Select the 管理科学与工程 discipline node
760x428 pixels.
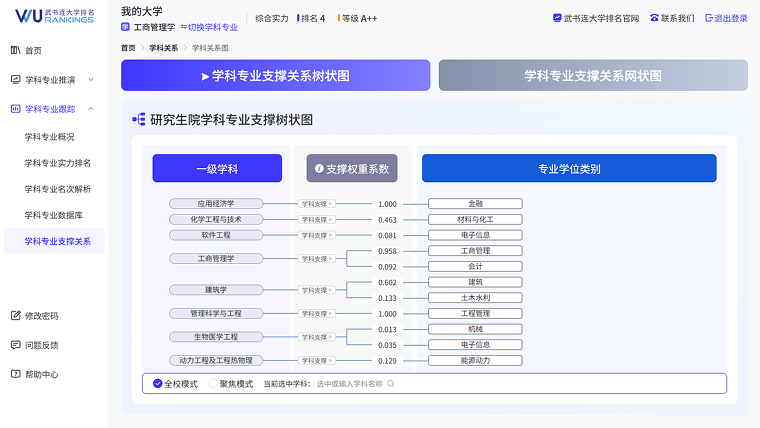point(216,313)
